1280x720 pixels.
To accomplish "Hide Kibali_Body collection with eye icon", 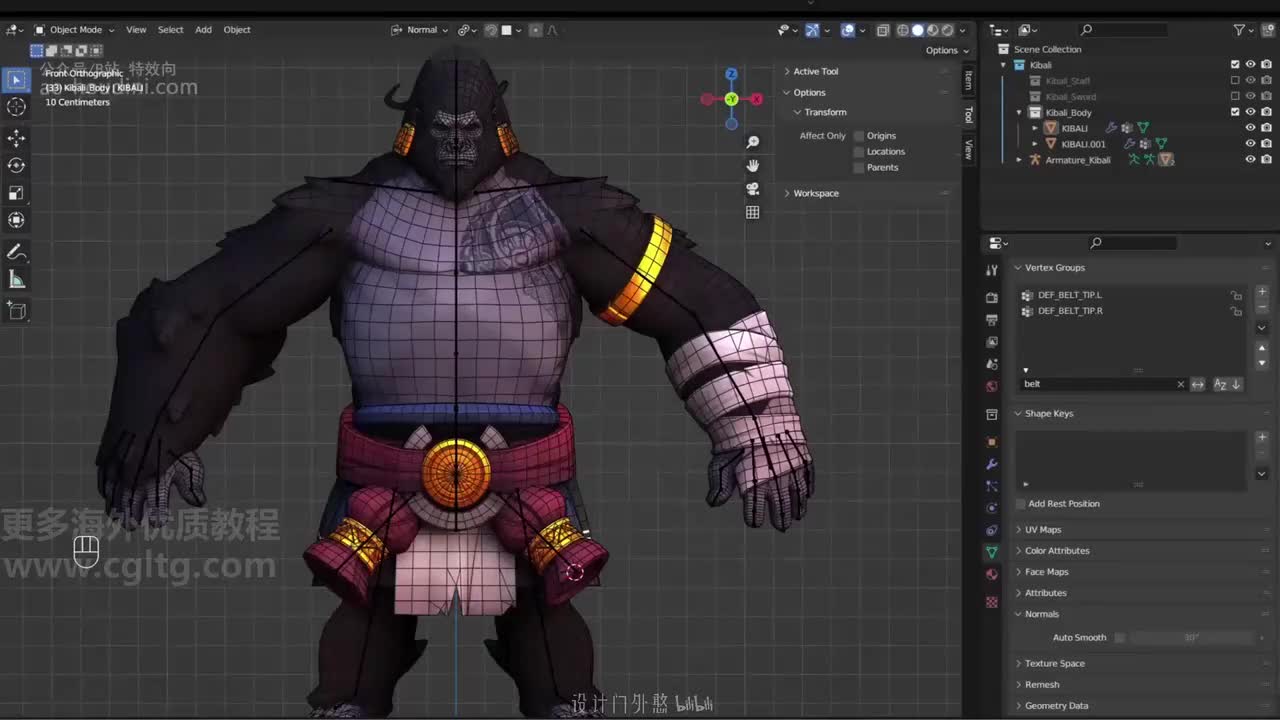I will (x=1250, y=112).
